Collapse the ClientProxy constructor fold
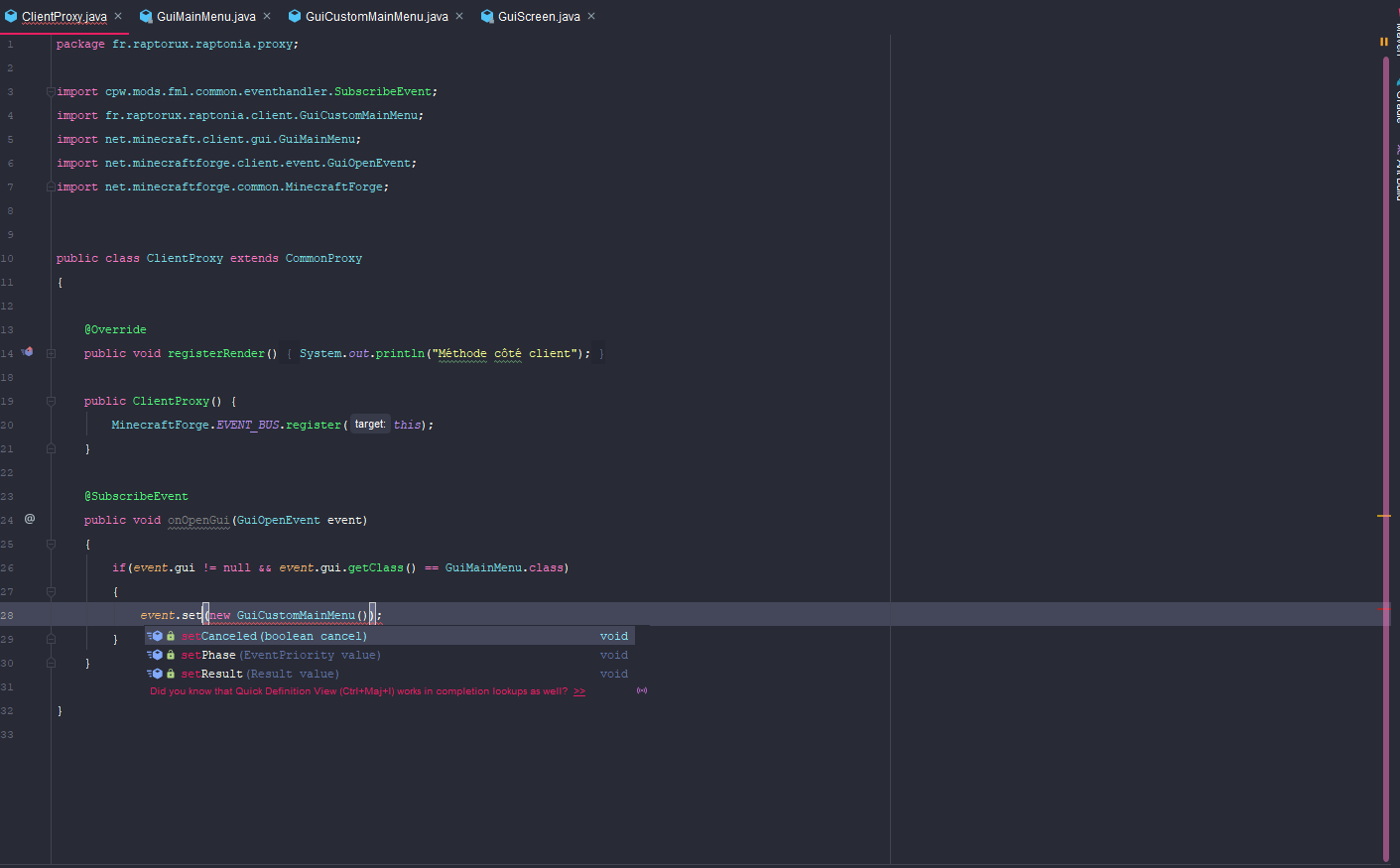The width and height of the screenshot is (1400, 868). [51, 401]
